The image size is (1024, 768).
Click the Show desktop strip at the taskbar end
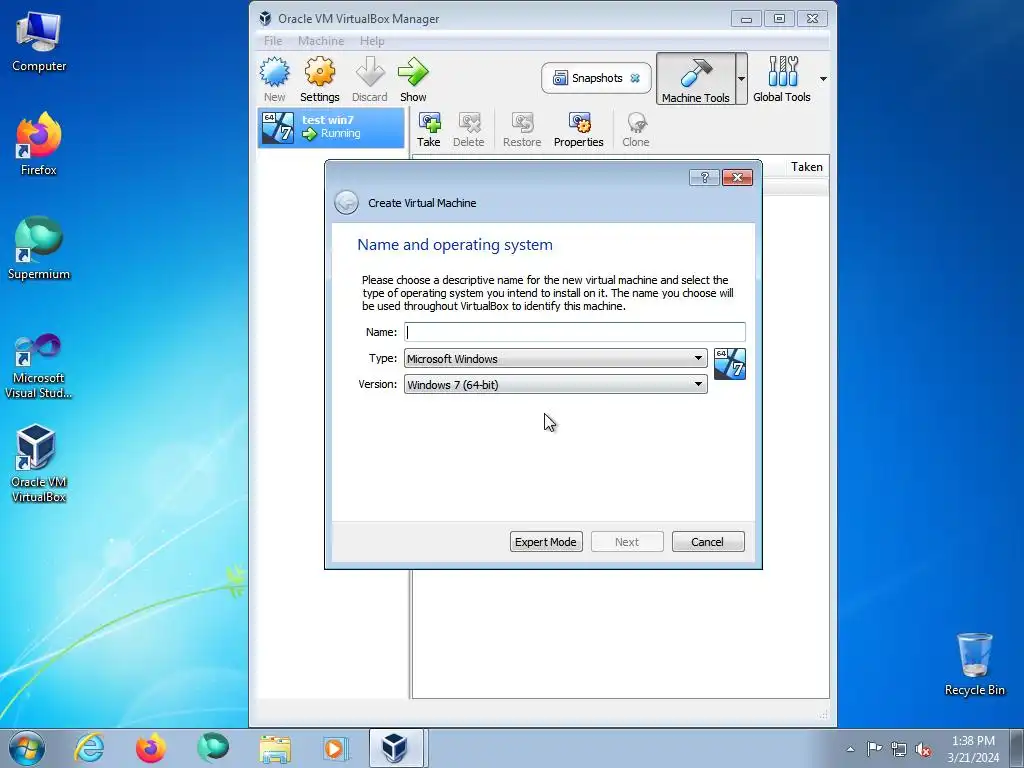(1017, 748)
